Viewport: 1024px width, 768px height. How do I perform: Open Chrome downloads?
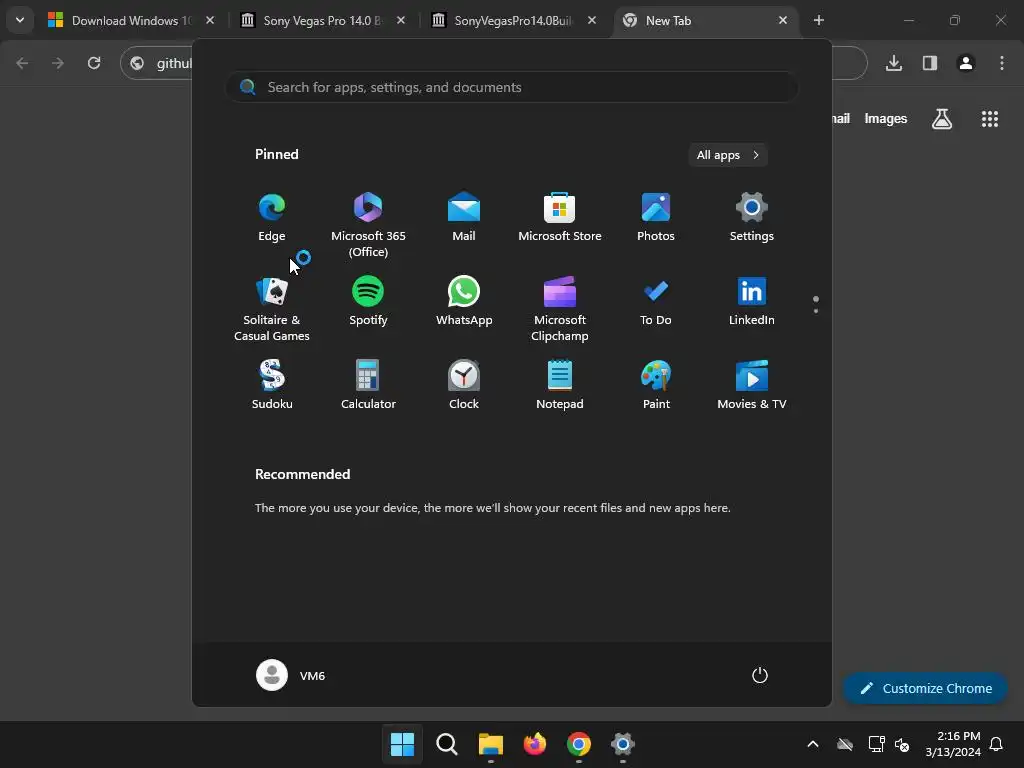(x=894, y=63)
